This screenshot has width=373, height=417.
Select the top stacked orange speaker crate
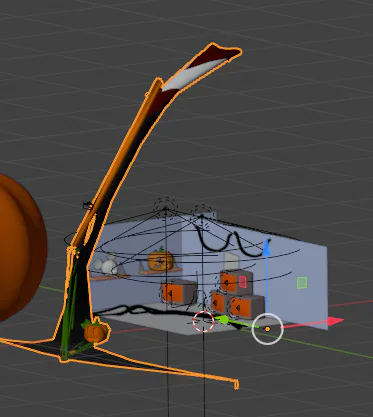[x=236, y=282]
